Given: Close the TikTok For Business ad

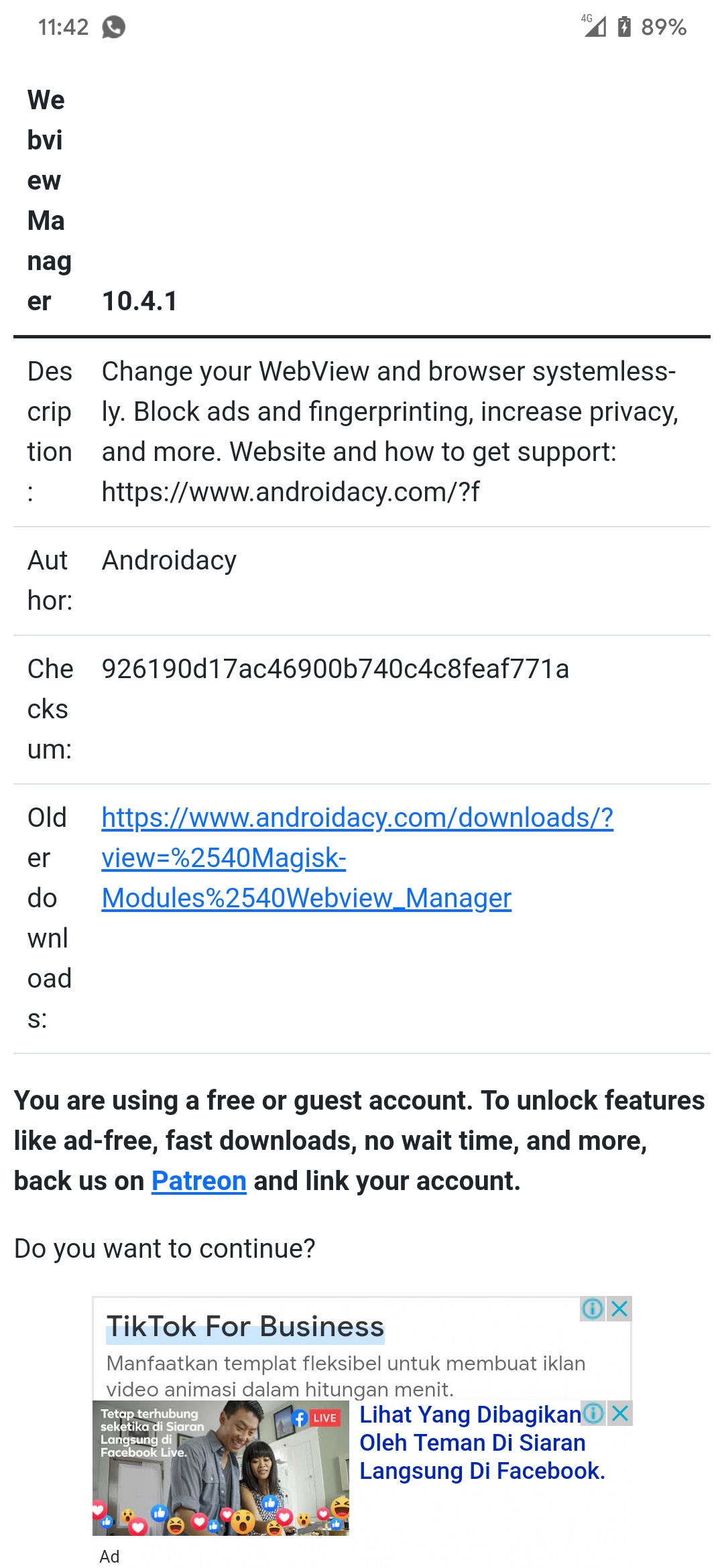Looking at the screenshot, I should point(619,1308).
